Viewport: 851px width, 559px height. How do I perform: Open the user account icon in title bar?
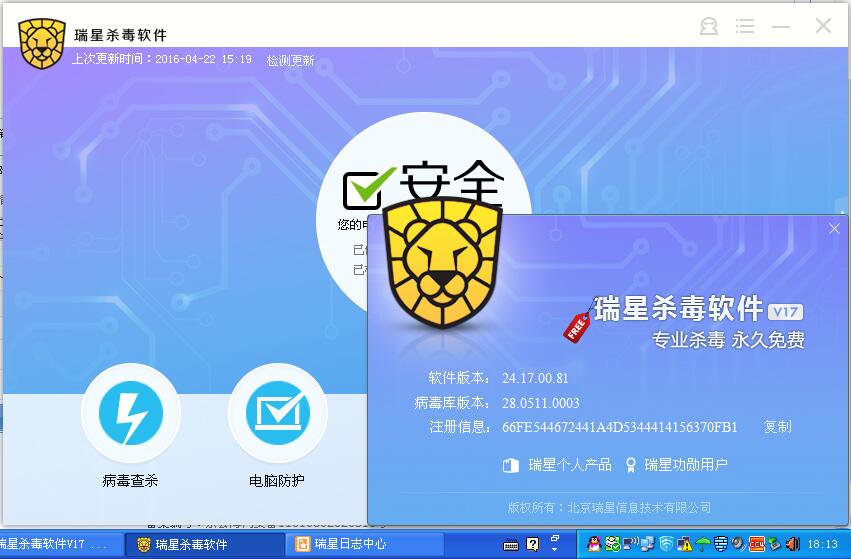point(709,26)
